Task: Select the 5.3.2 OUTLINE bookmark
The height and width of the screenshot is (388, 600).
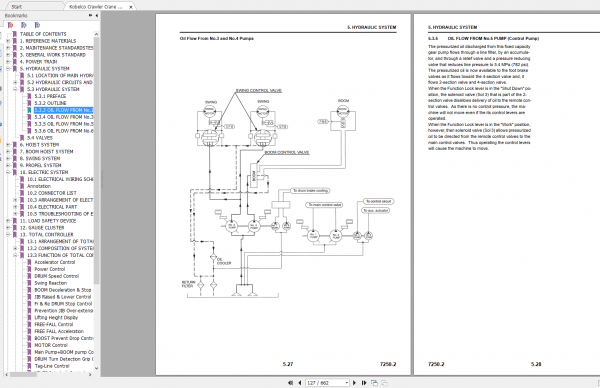Action: (50, 103)
